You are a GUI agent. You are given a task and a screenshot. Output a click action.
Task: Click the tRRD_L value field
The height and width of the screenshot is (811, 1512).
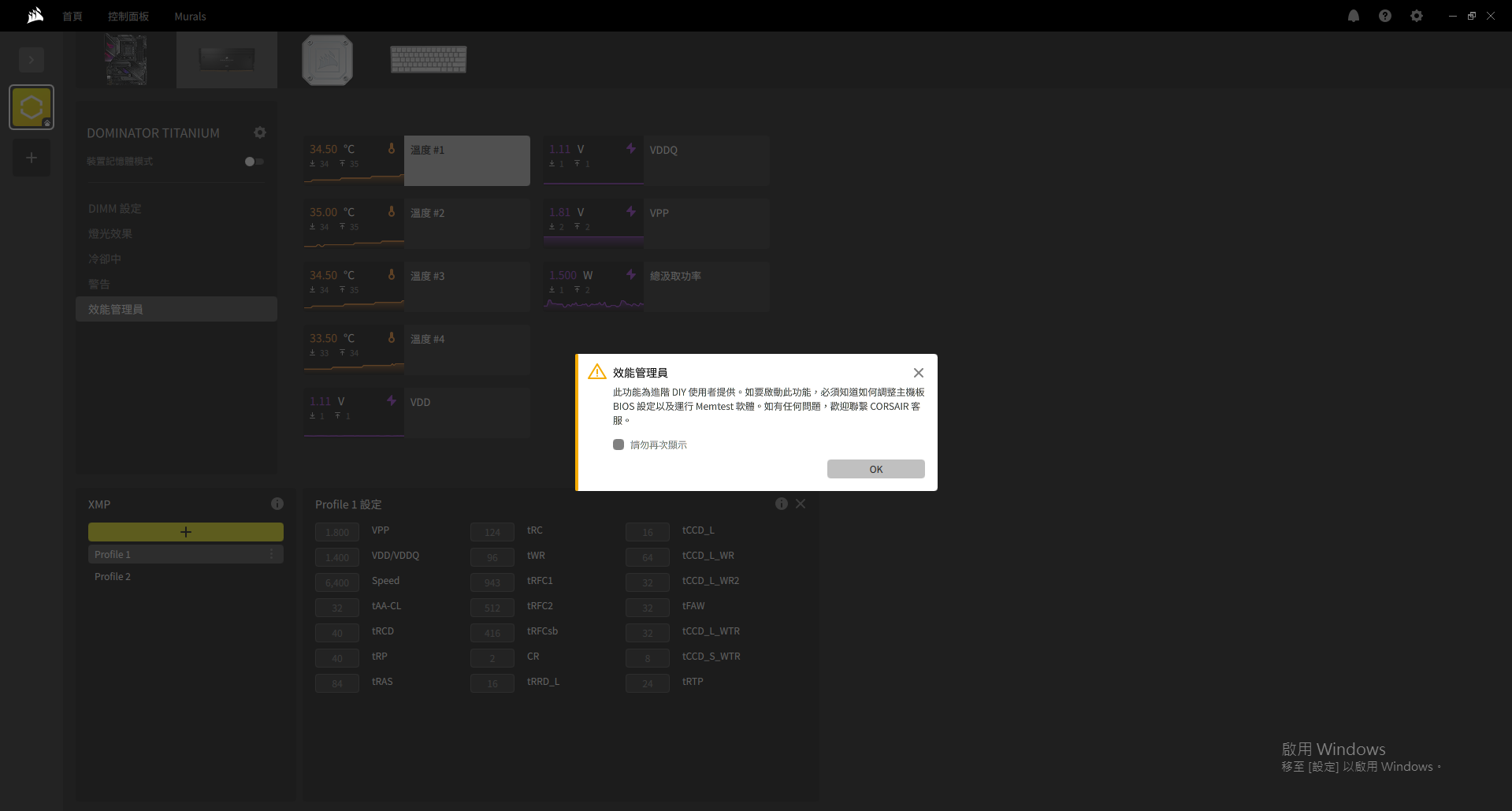pos(492,683)
